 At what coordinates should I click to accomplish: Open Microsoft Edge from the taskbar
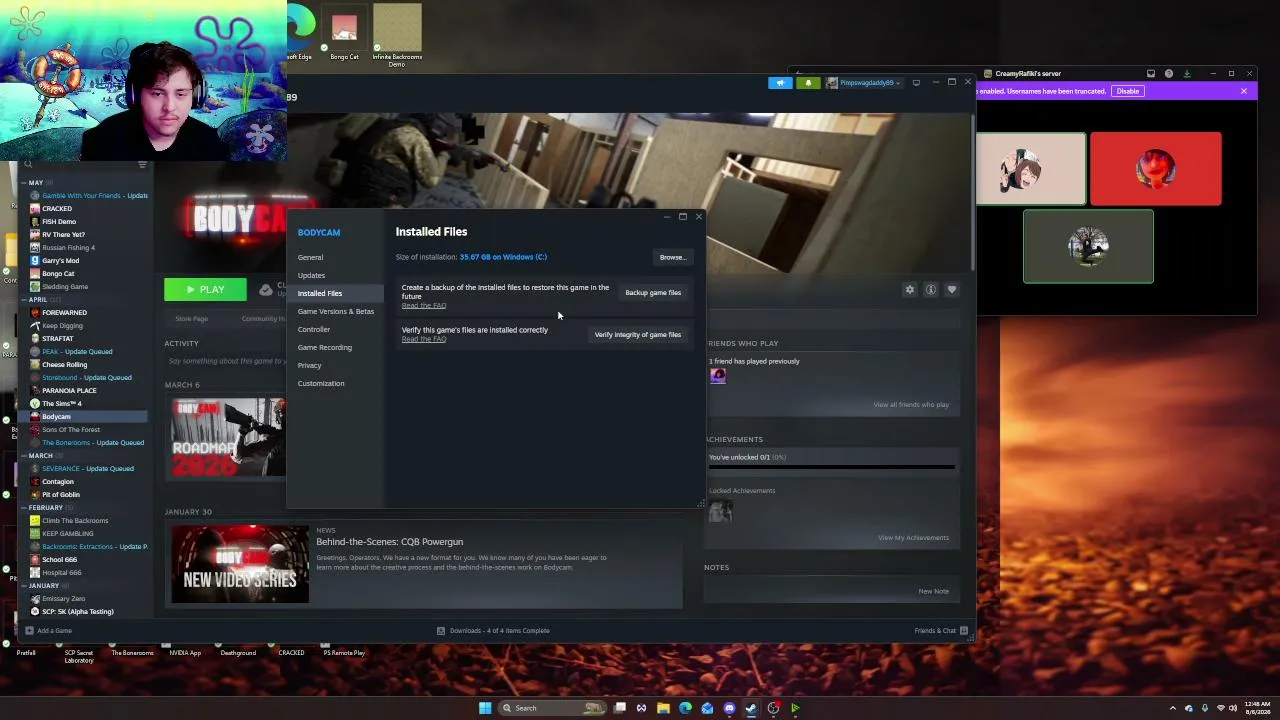coord(685,708)
